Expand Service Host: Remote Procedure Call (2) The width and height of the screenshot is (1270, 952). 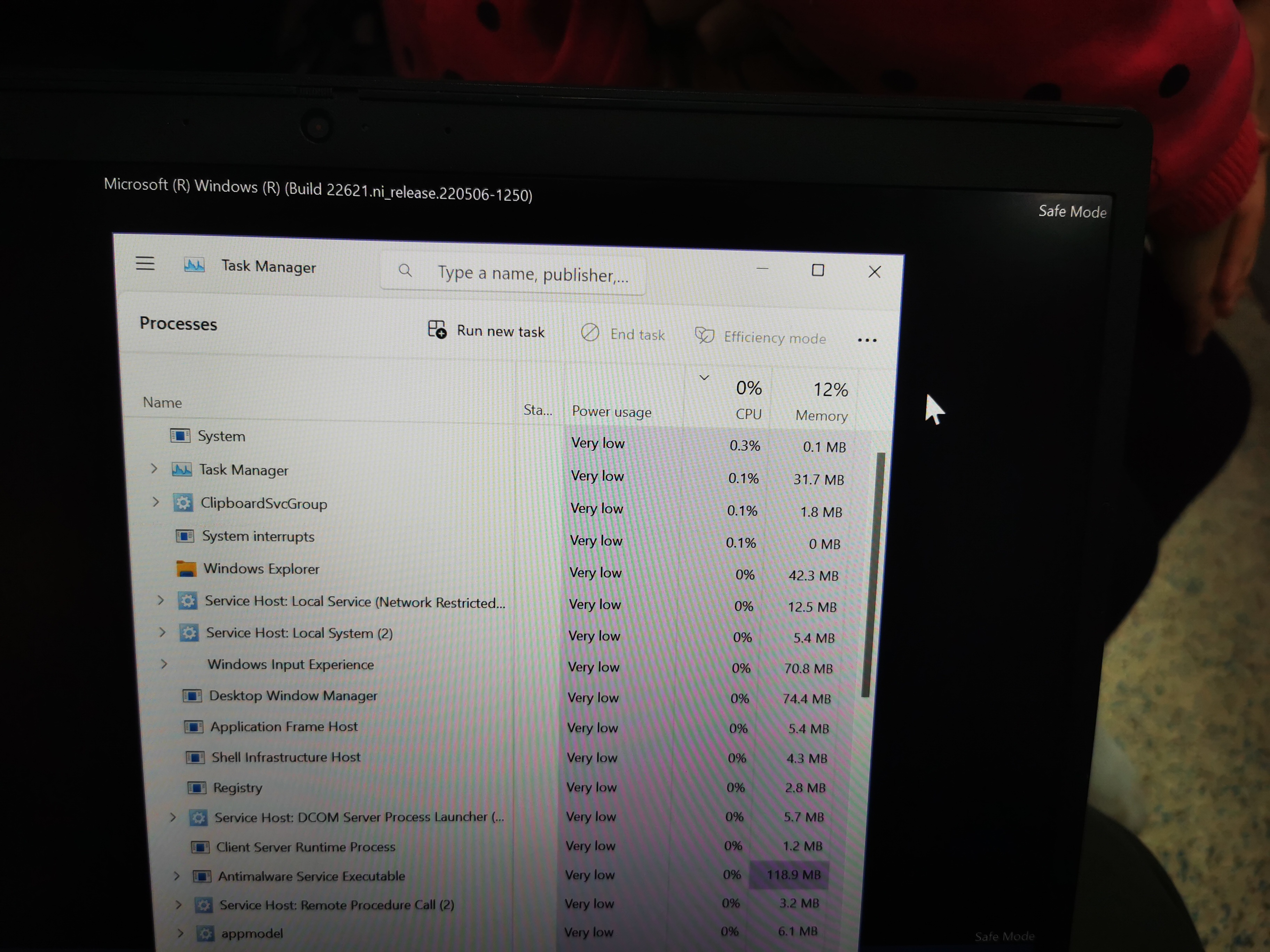click(179, 905)
